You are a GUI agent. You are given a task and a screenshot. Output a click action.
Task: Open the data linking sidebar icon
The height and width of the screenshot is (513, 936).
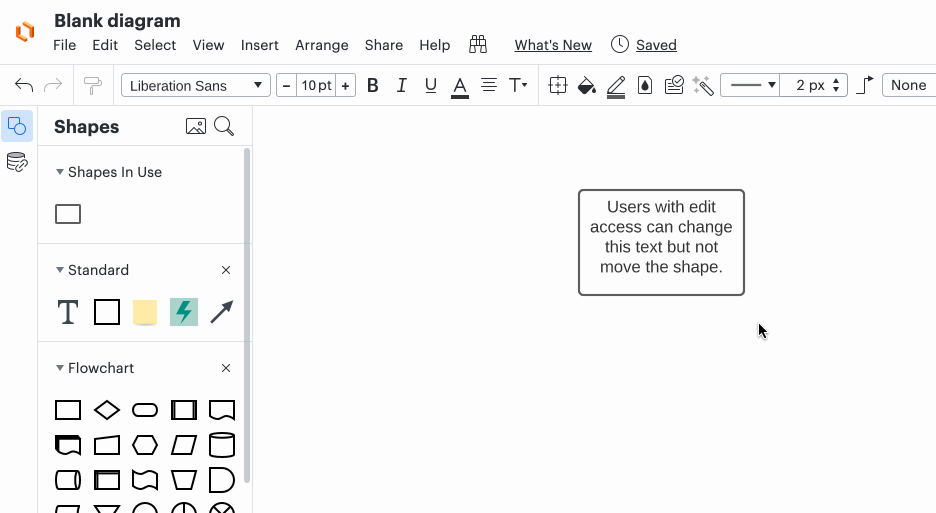[x=17, y=162]
